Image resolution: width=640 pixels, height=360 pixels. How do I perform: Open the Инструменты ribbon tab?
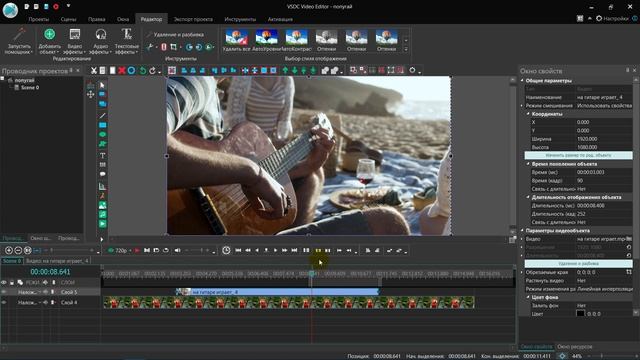click(240, 19)
